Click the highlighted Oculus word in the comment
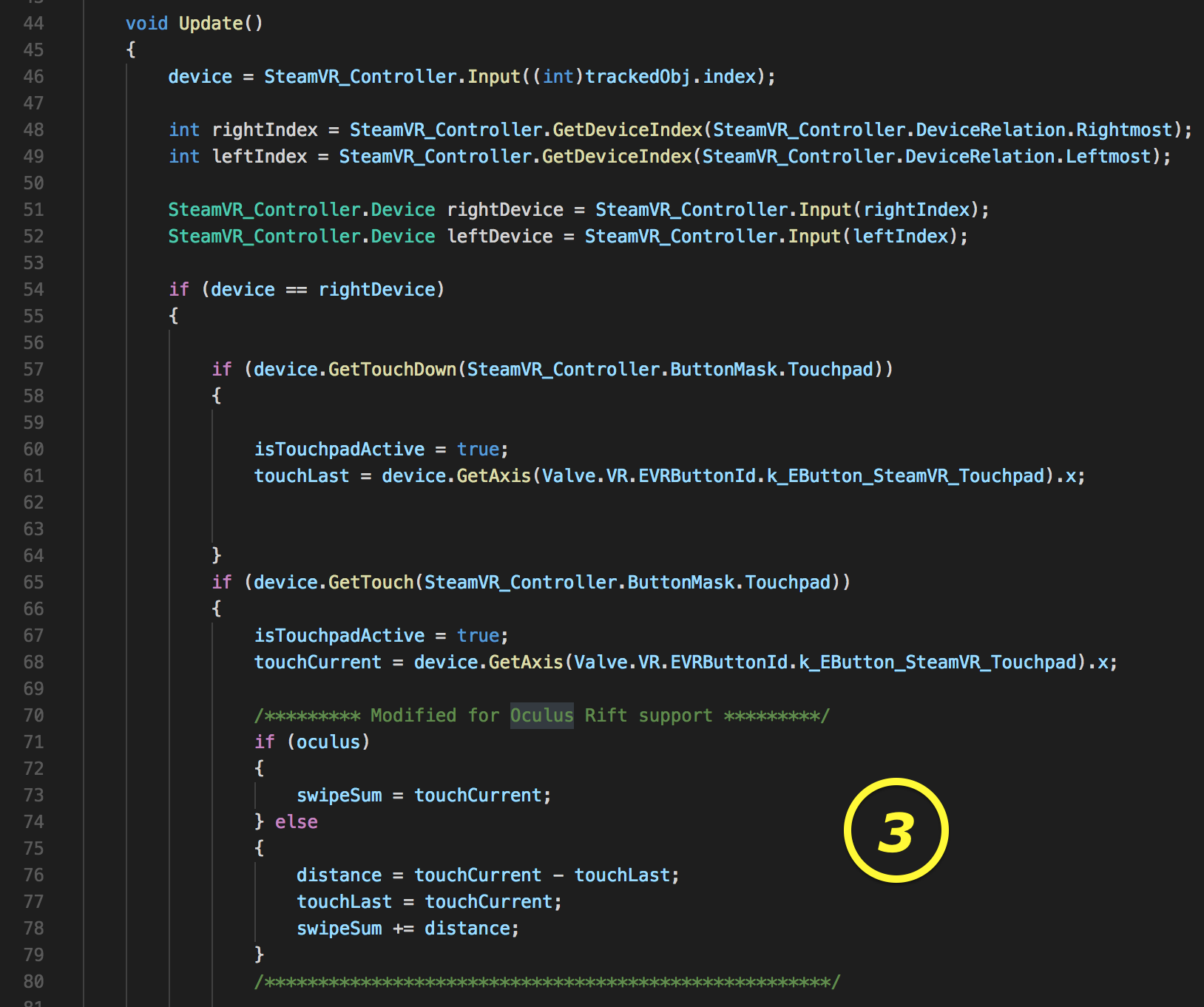 pos(541,716)
